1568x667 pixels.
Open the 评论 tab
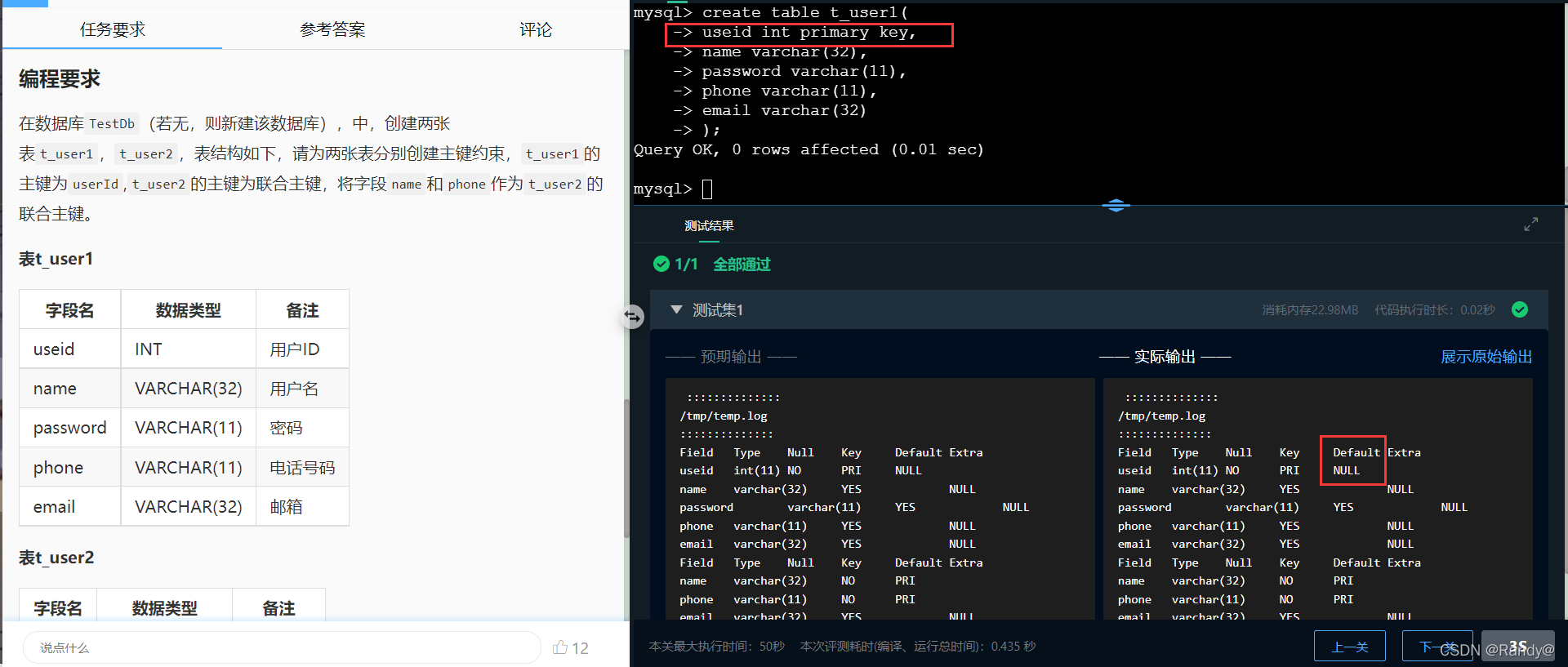536,29
